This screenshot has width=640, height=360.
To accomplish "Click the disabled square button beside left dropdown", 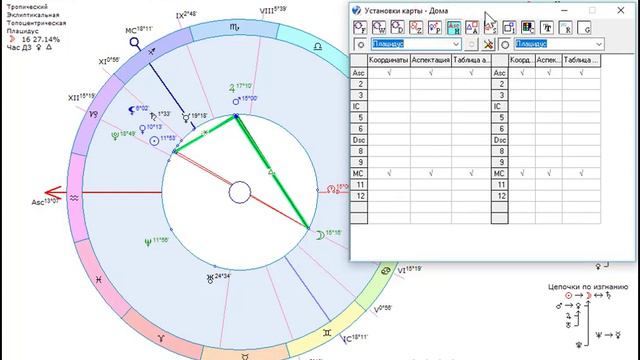I will coord(471,44).
